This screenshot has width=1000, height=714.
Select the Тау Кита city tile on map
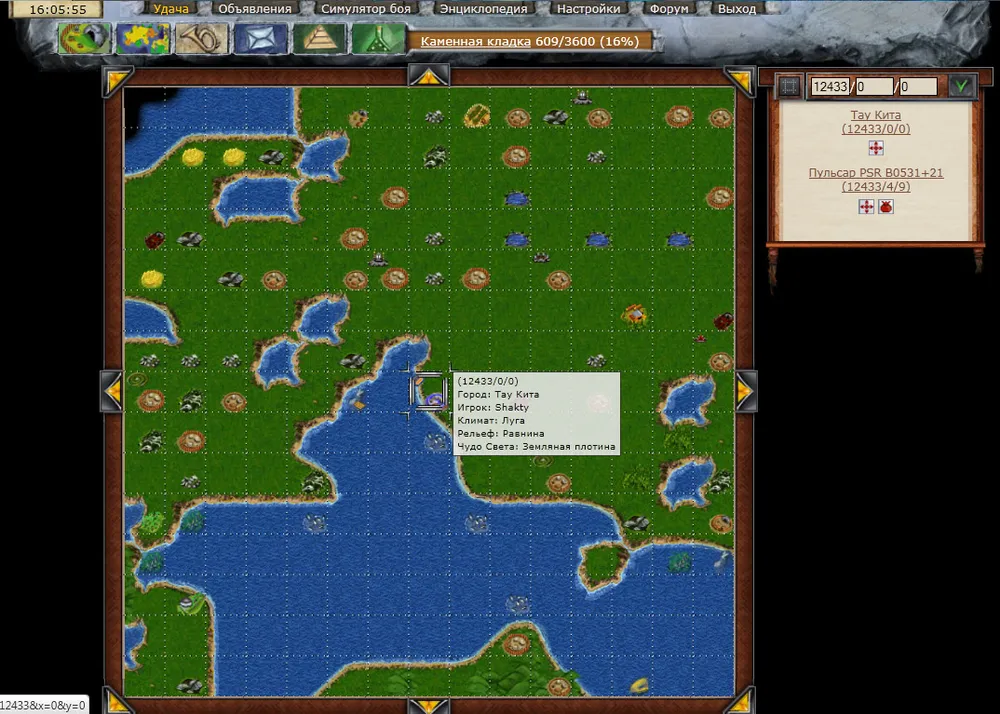(429, 391)
